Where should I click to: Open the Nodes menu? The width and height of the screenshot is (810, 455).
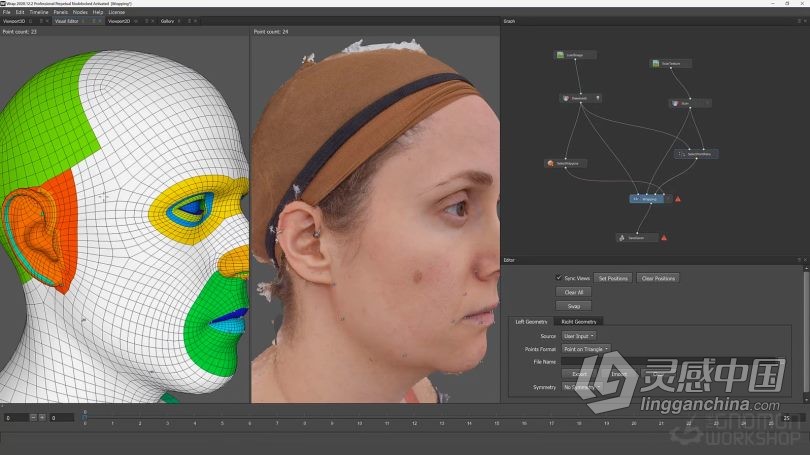tap(80, 12)
